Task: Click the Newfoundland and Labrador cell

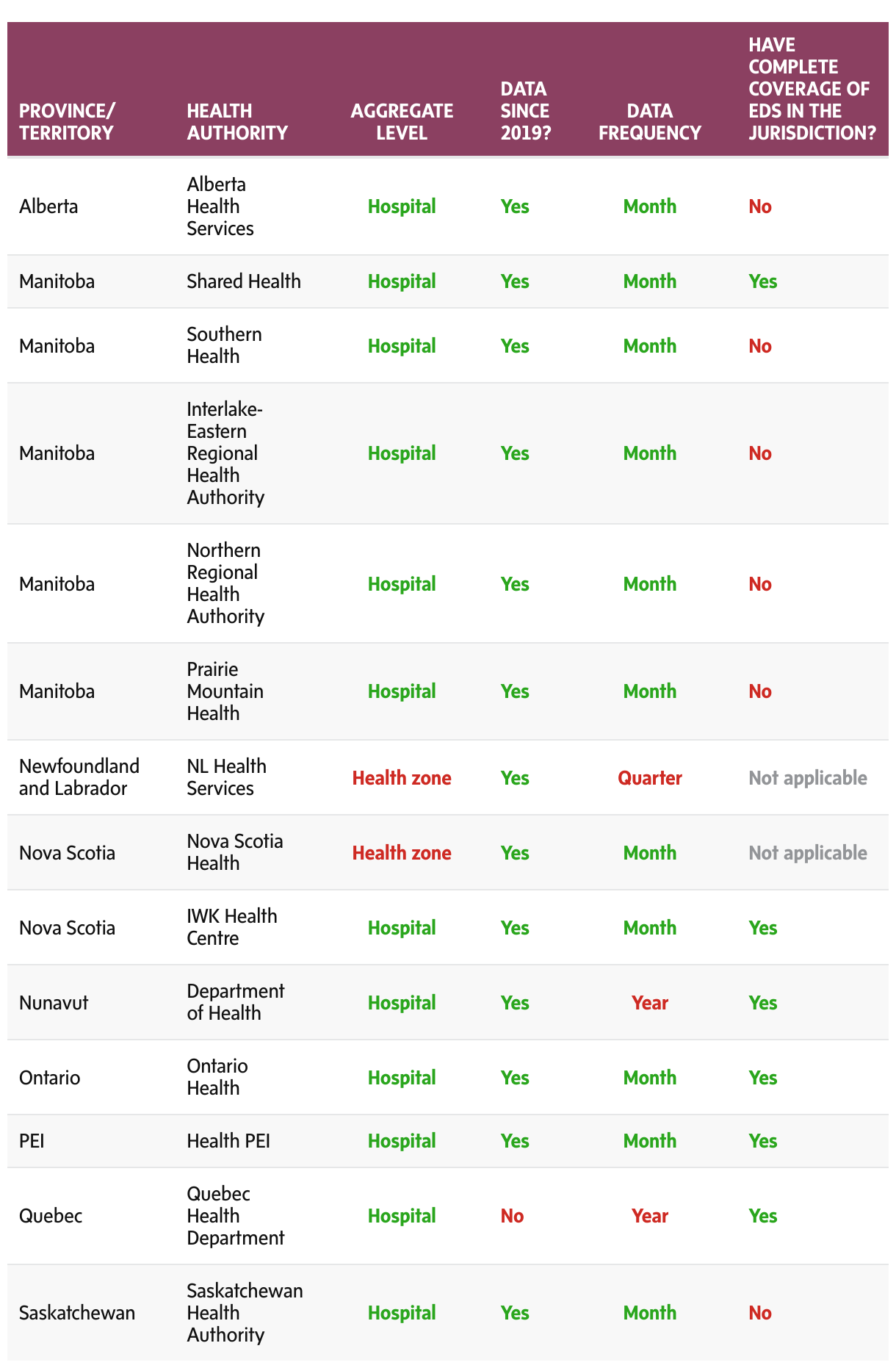Action: pyautogui.click(x=79, y=777)
